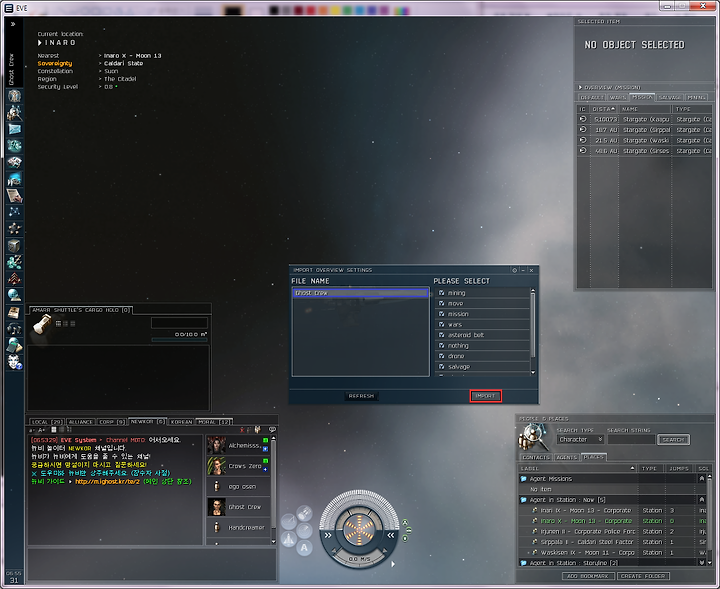Click the agent icon beside Ikjunen II row

coord(535,531)
